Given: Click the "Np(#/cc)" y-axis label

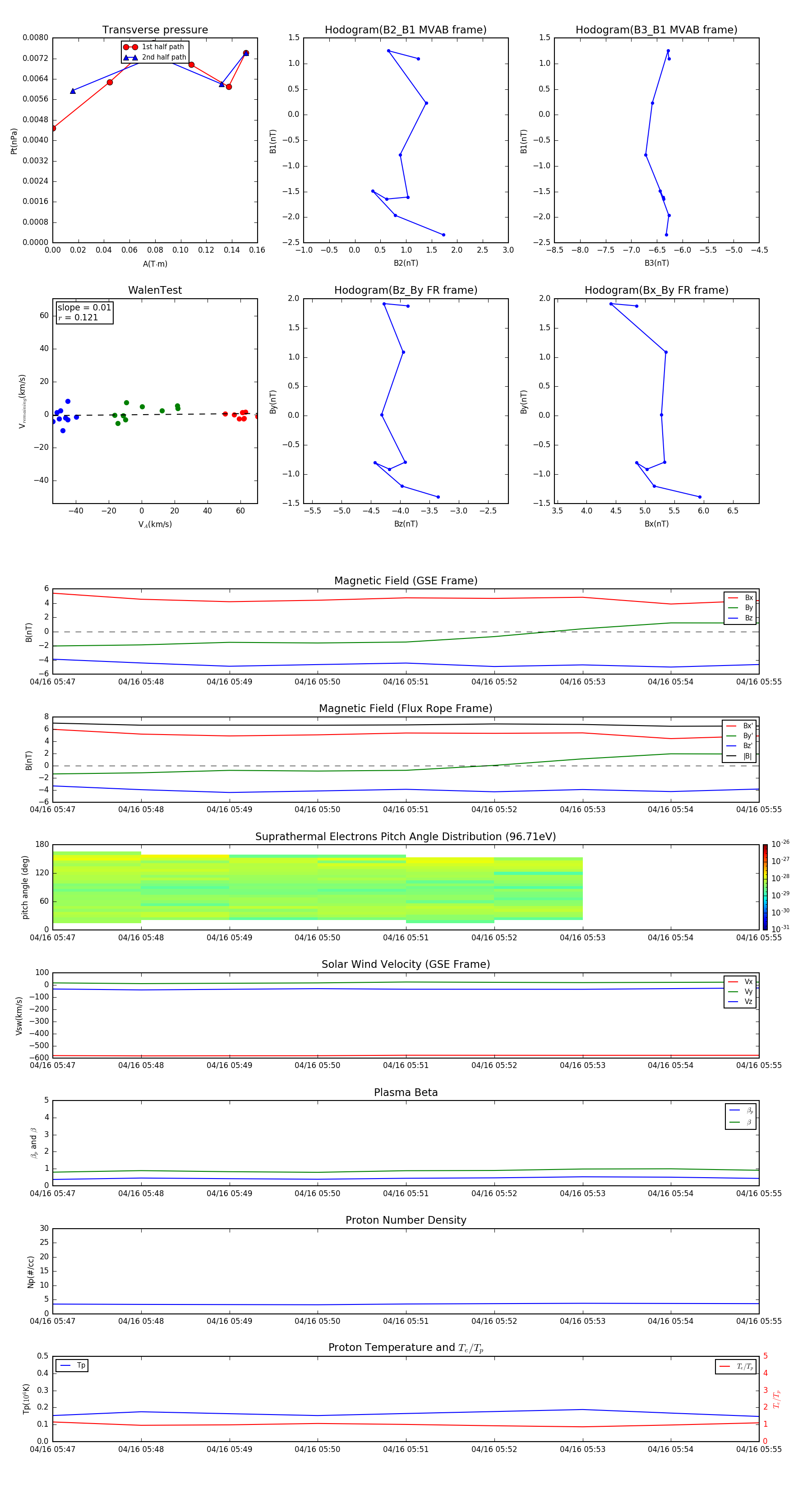Looking at the screenshot, I should click(31, 1272).
